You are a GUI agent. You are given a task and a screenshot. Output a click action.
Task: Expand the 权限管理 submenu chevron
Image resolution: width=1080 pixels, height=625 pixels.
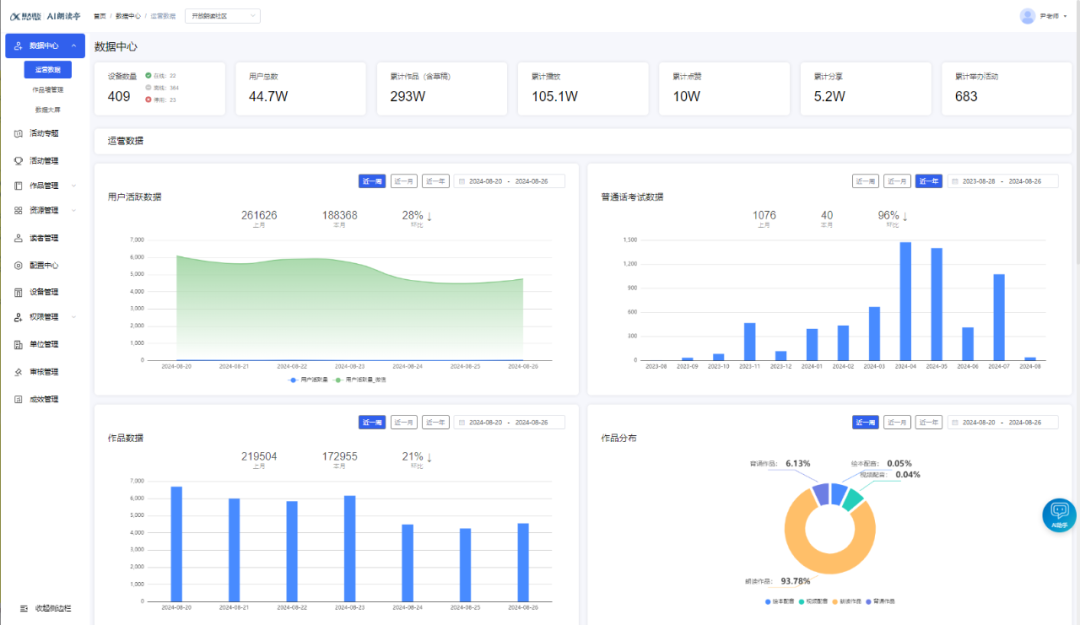74,317
